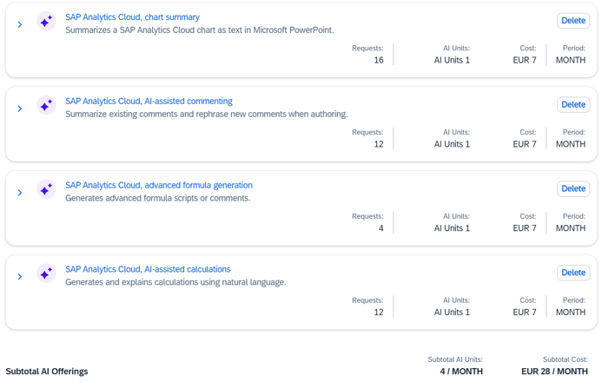This screenshot has width=602, height=382.
Task: Delete the chart summary offering
Action: (573, 21)
